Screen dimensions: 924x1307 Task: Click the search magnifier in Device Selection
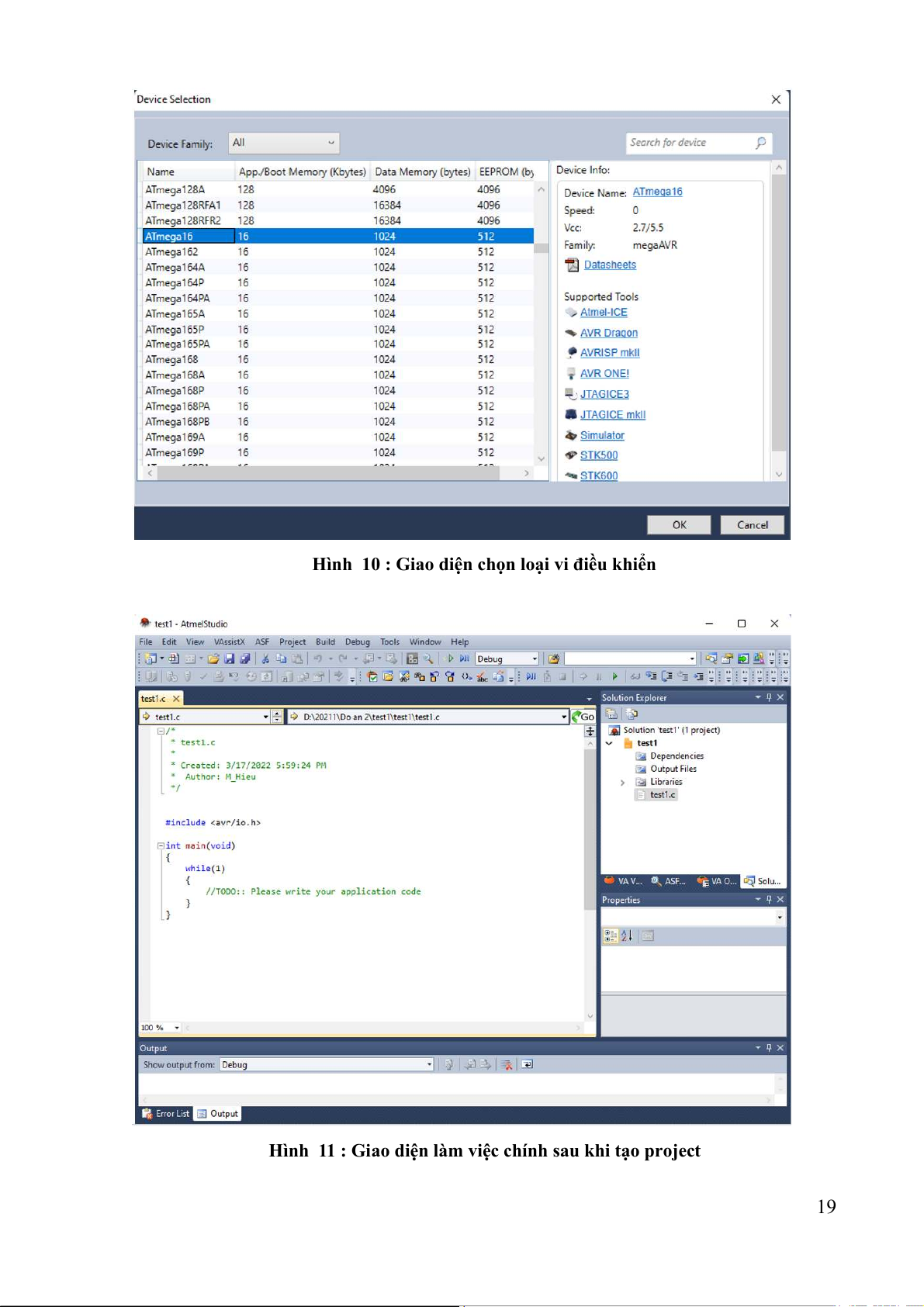(x=760, y=143)
